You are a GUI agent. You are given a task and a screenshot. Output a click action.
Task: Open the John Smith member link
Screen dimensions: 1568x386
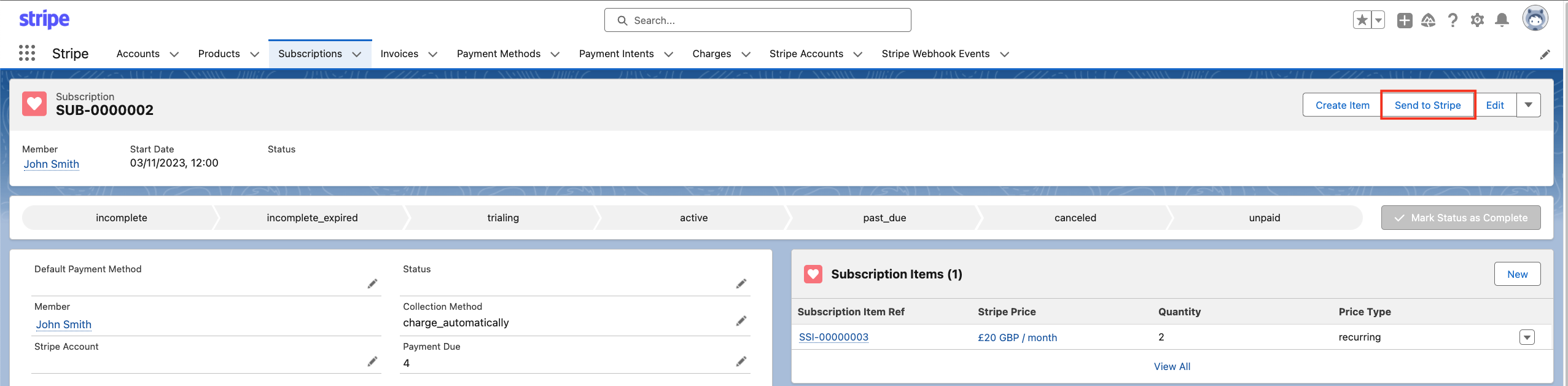52,164
